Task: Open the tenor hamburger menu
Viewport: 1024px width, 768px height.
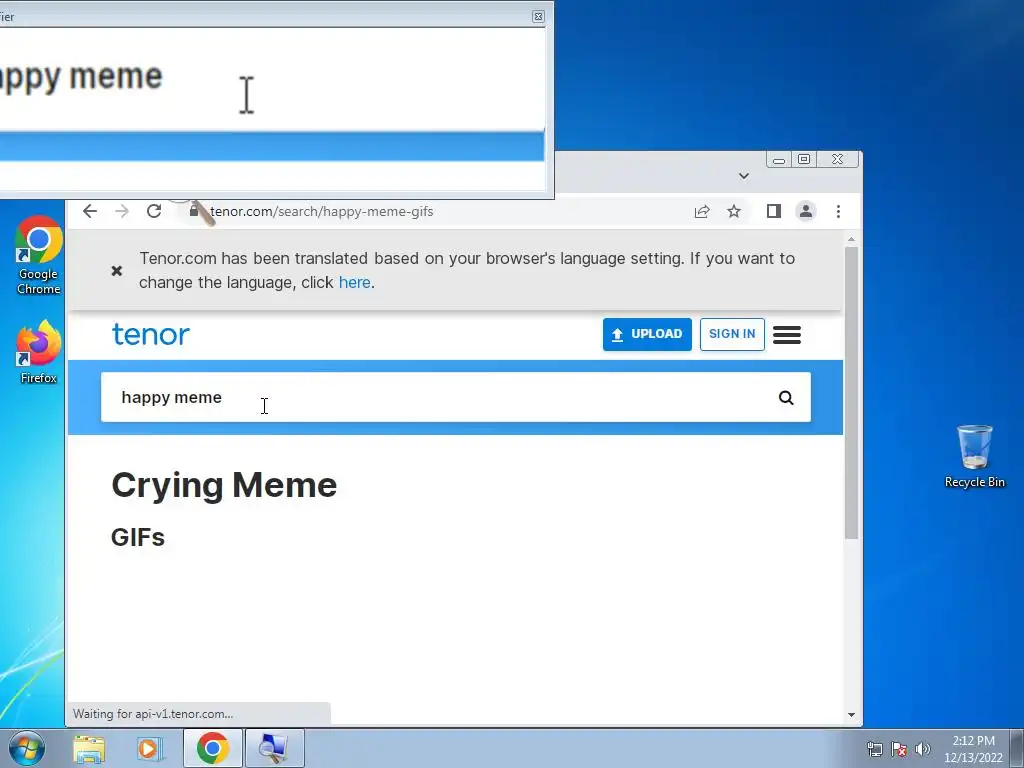Action: click(x=787, y=335)
